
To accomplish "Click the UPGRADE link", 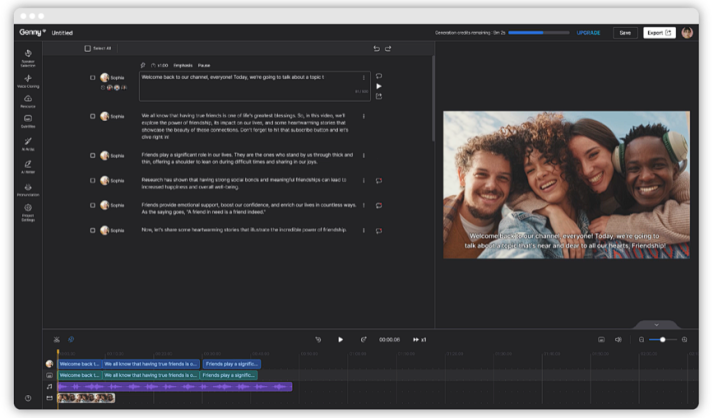I will pyautogui.click(x=588, y=32).
